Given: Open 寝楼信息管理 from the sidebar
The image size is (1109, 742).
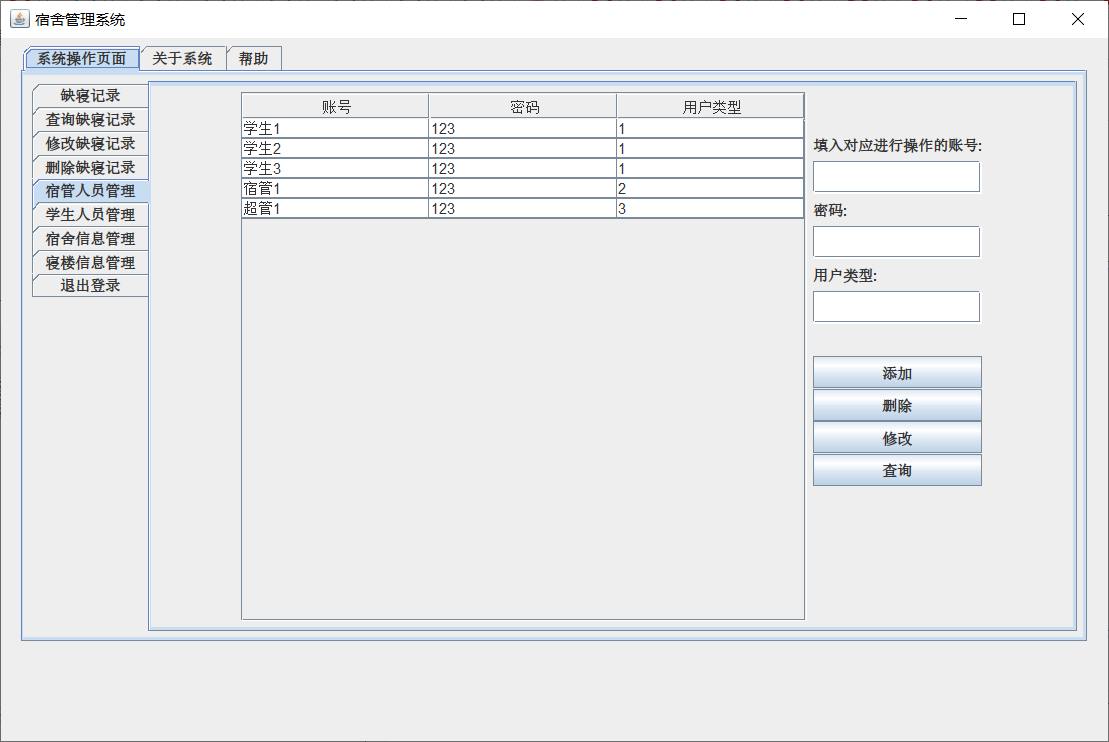Looking at the screenshot, I should coord(89,262).
